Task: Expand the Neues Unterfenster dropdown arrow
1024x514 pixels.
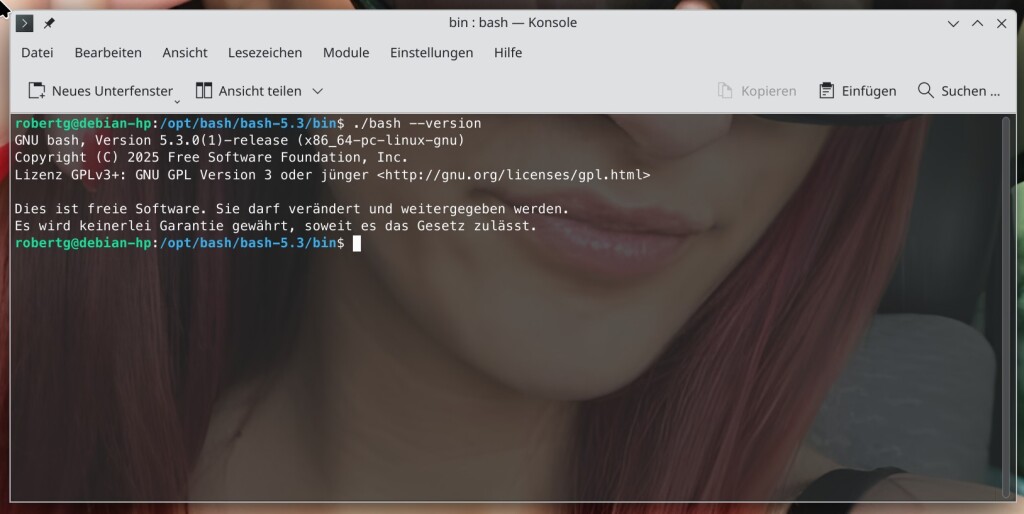Action: pos(177,101)
